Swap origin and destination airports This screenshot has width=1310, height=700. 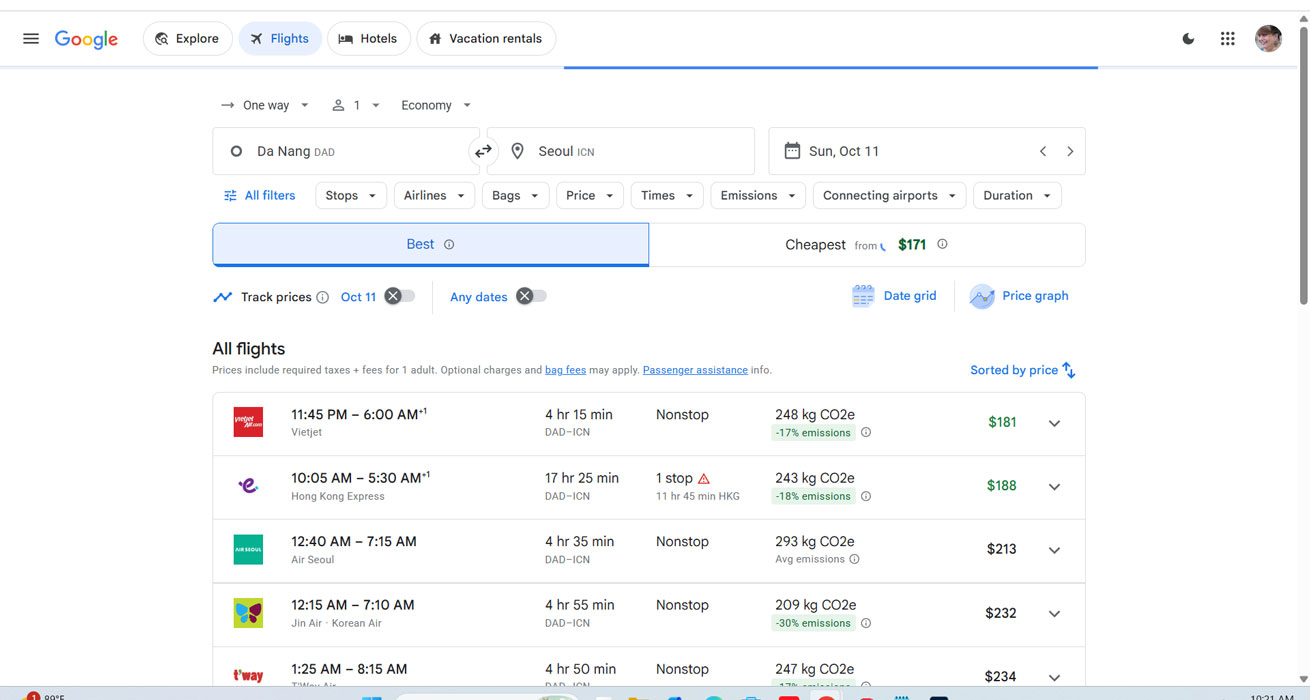483,151
